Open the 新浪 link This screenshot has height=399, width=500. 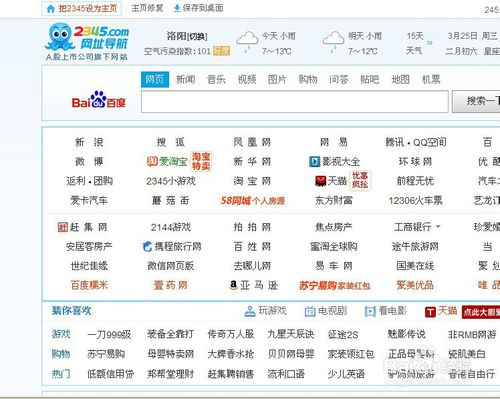pos(89,142)
